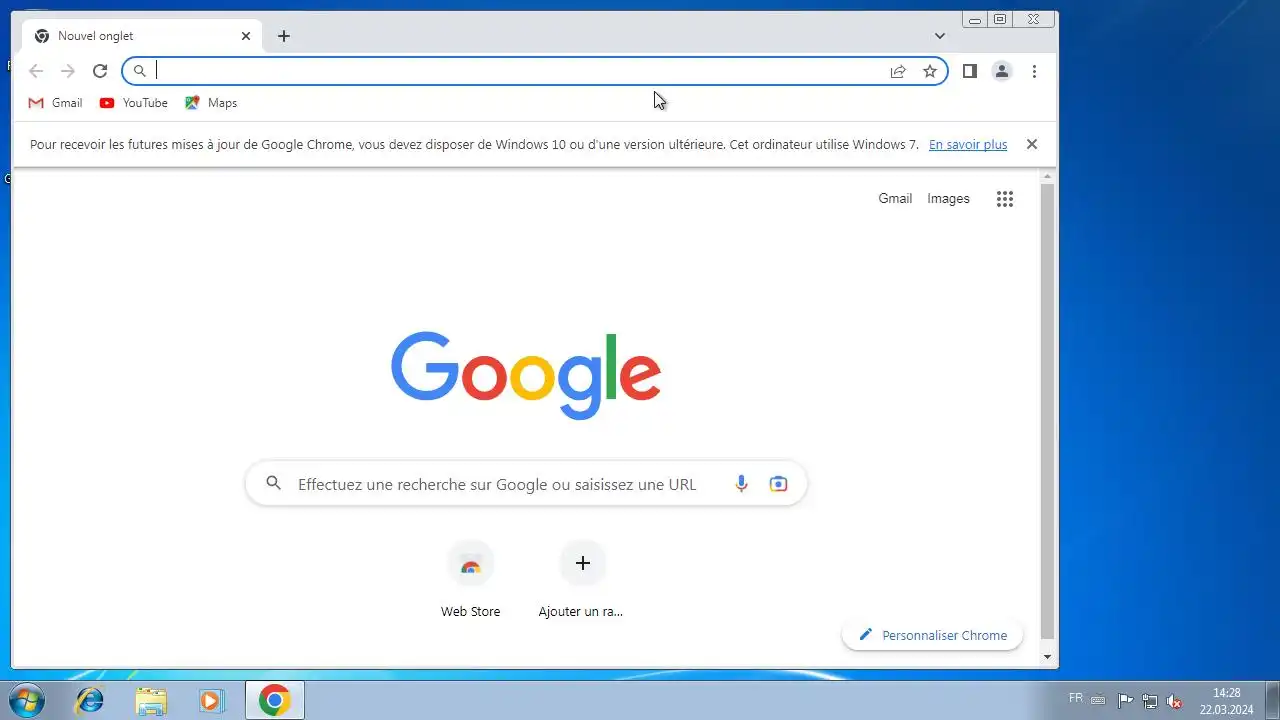
Task: Click the scrollbar down arrow
Action: pyautogui.click(x=1047, y=657)
